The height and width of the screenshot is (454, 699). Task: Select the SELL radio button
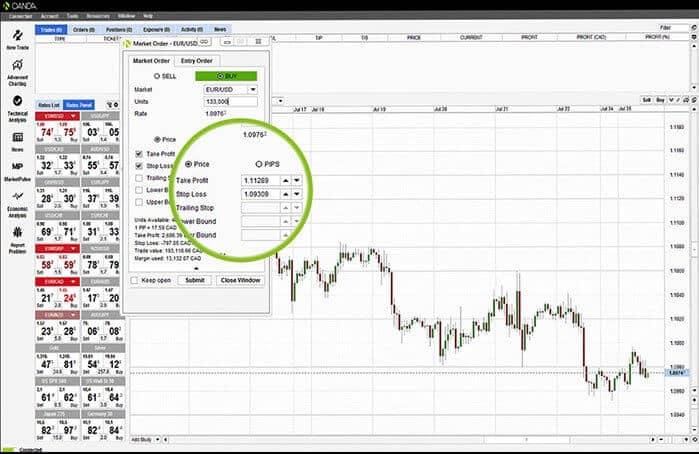tap(156, 76)
